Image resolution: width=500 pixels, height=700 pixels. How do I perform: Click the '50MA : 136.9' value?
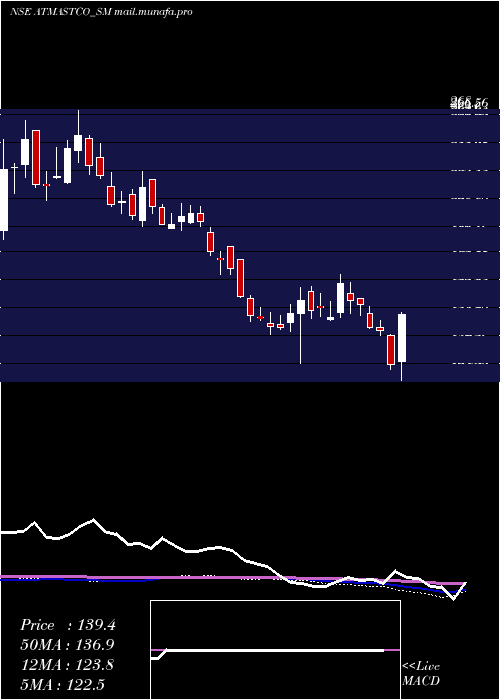pyautogui.click(x=67, y=645)
